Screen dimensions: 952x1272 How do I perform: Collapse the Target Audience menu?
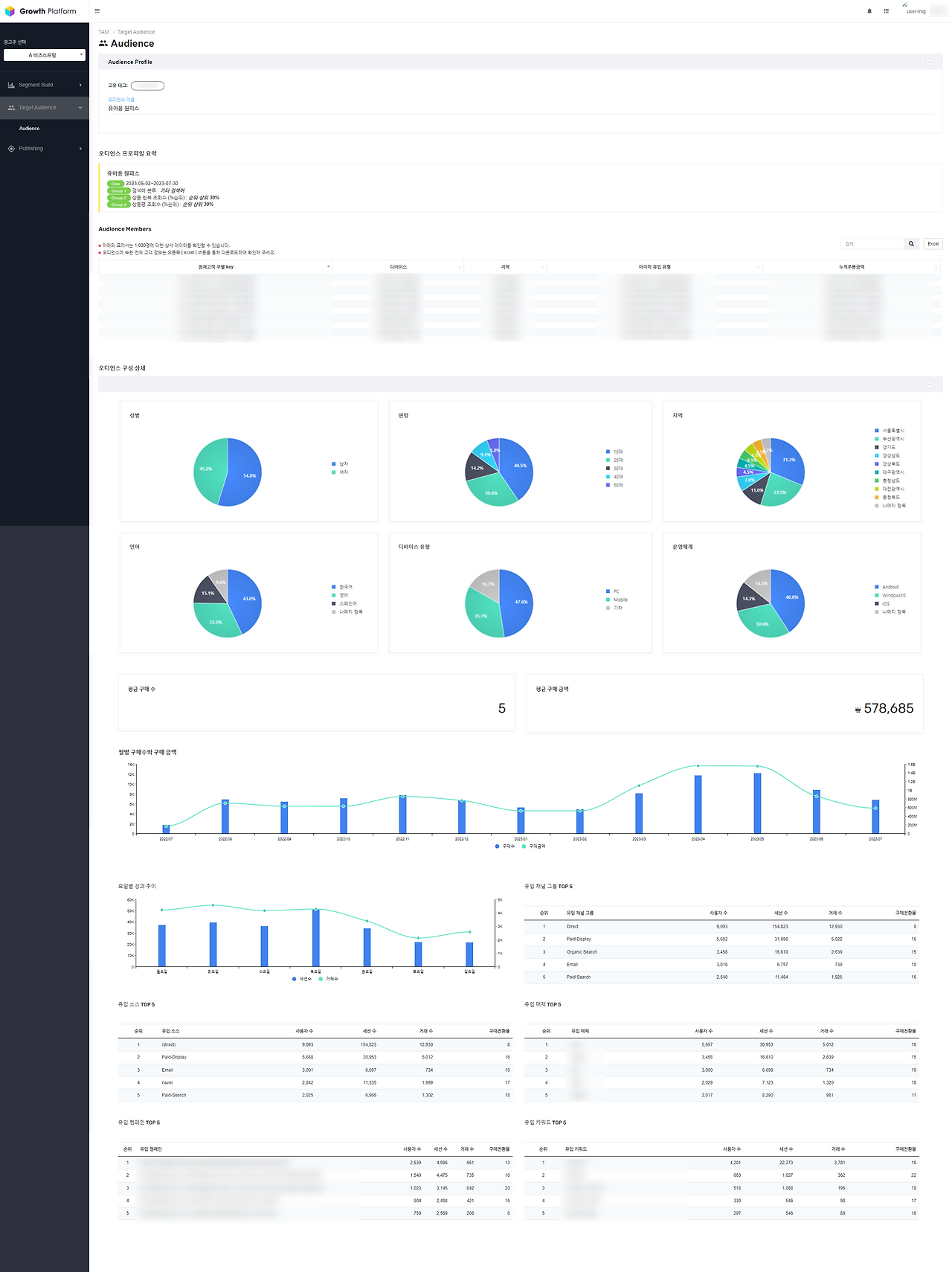pos(45,108)
